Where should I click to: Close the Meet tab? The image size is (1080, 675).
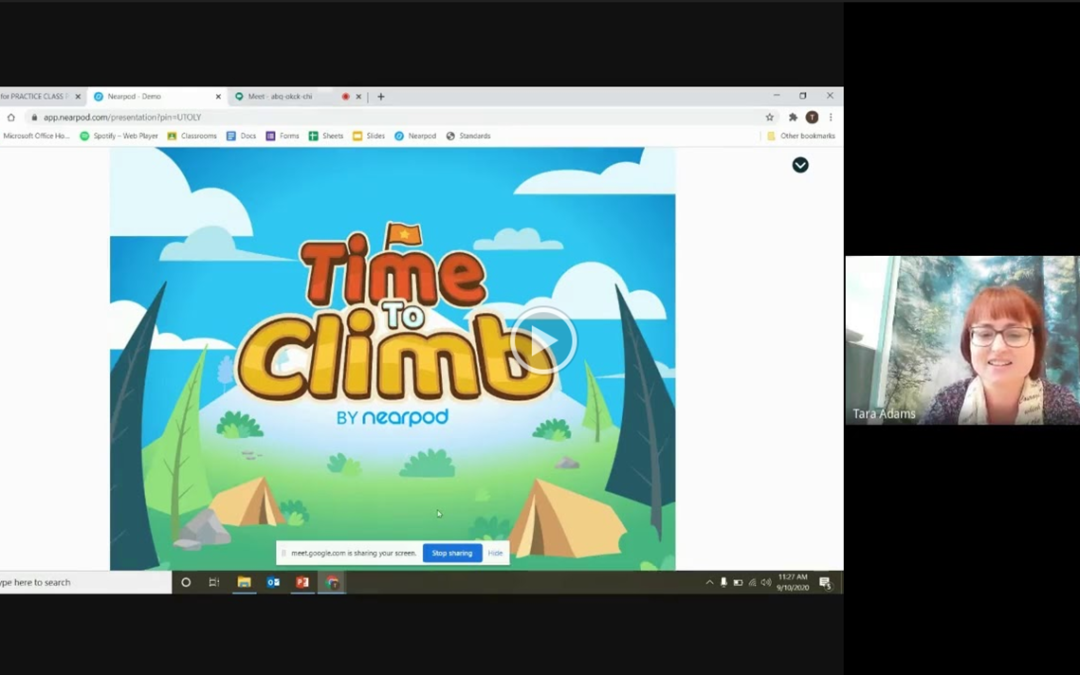[358, 97]
